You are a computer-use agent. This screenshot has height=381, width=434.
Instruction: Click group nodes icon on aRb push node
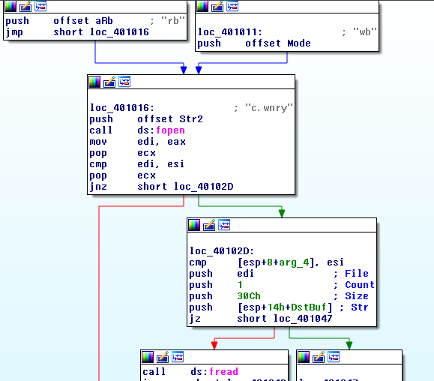pos(40,6)
